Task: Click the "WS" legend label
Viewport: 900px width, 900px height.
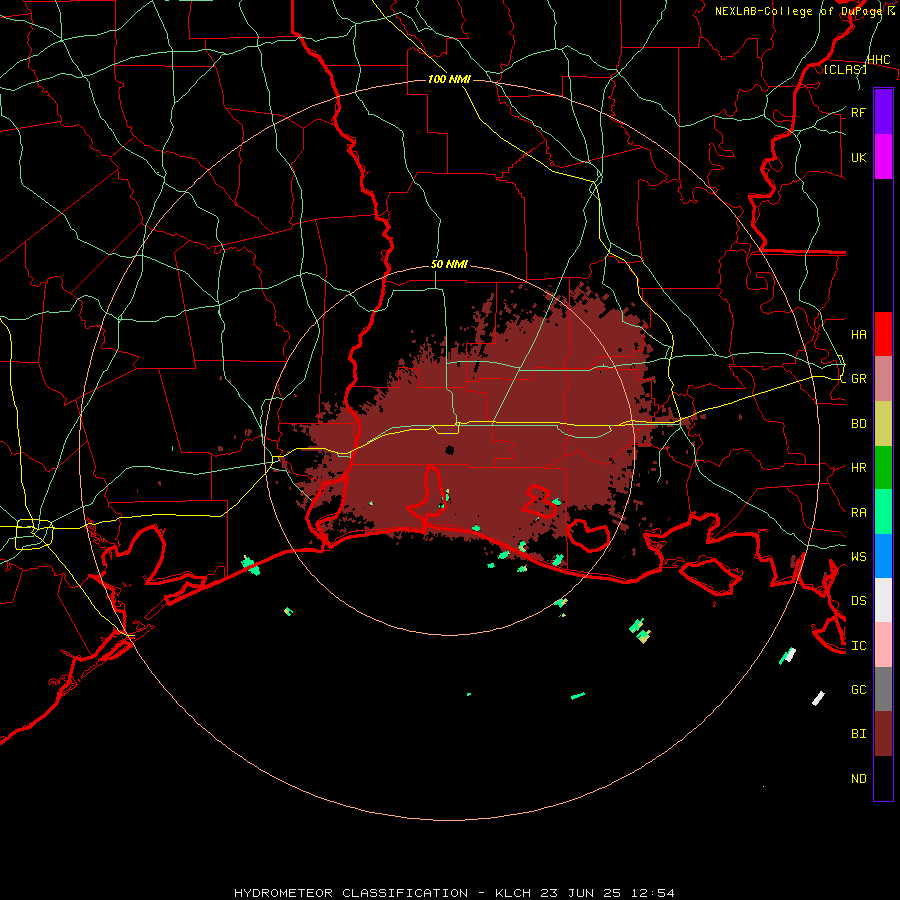Action: (x=858, y=556)
